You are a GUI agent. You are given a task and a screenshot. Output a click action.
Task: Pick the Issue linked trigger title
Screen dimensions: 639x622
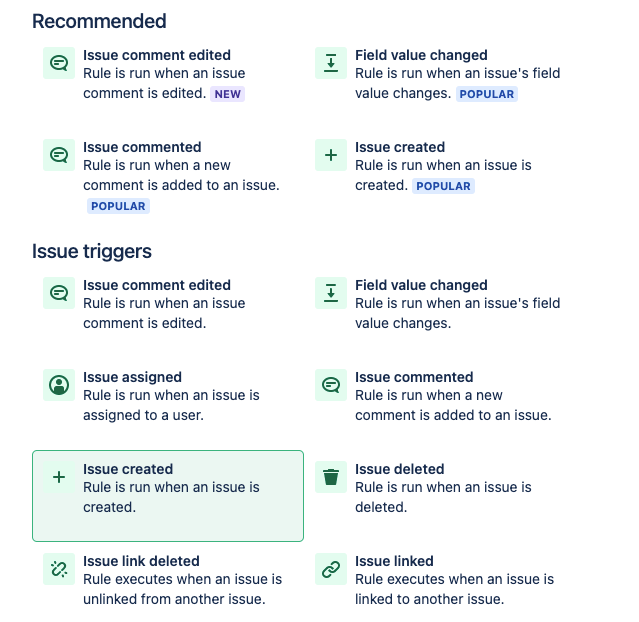point(394,561)
